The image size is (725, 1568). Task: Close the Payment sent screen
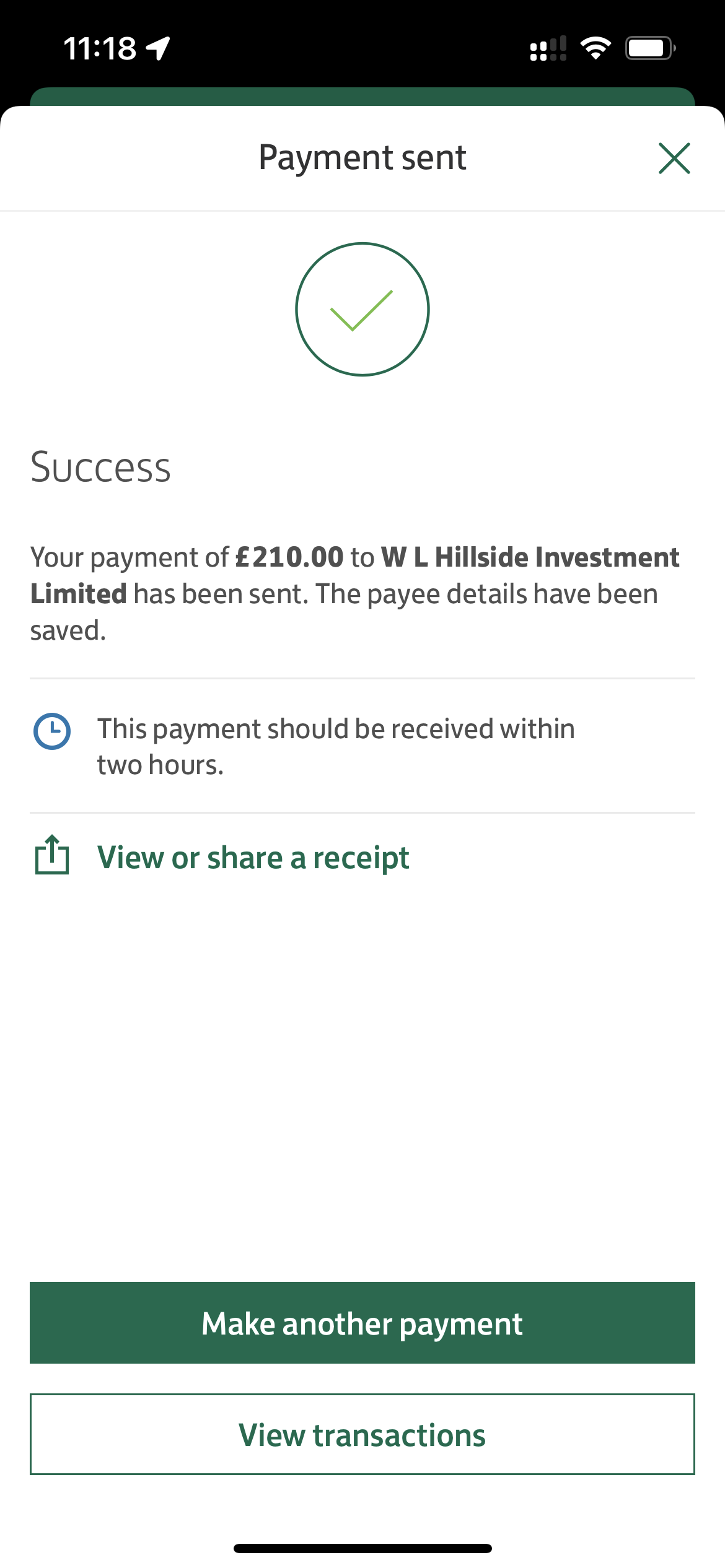pyautogui.click(x=674, y=159)
